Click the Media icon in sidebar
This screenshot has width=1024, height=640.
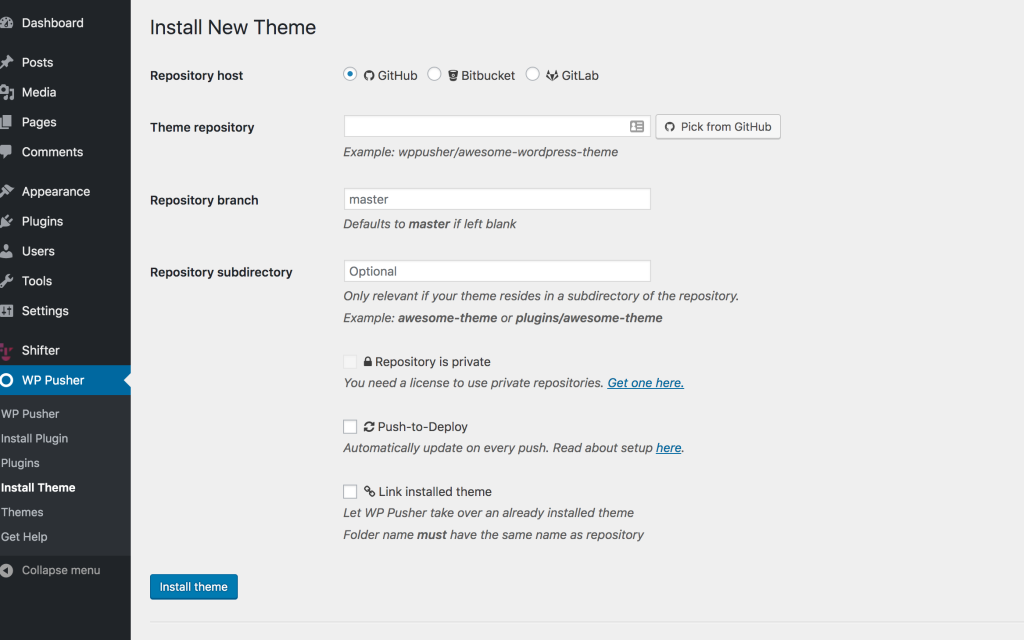tap(7, 92)
